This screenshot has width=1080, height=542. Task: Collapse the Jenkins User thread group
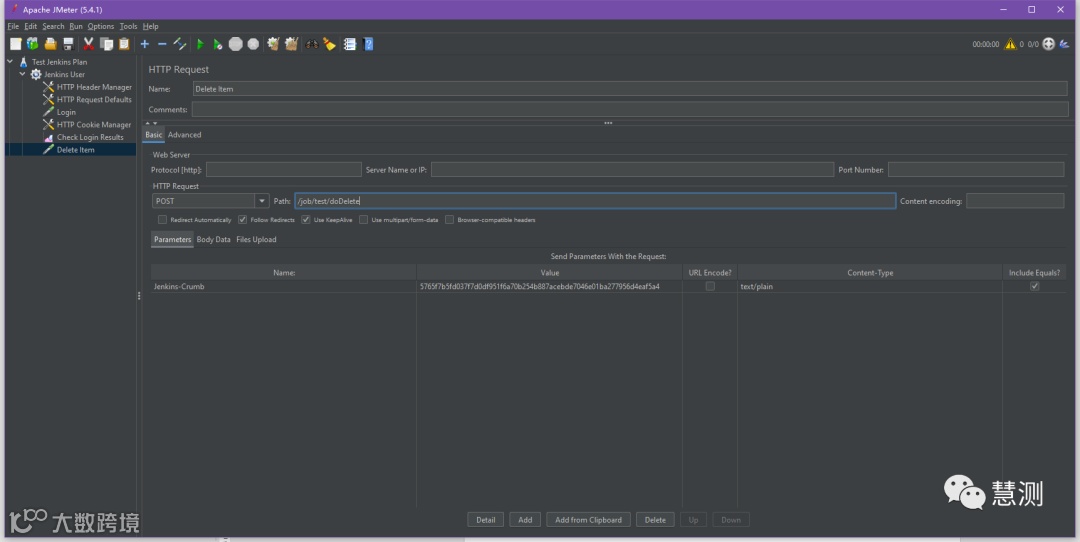pos(23,74)
